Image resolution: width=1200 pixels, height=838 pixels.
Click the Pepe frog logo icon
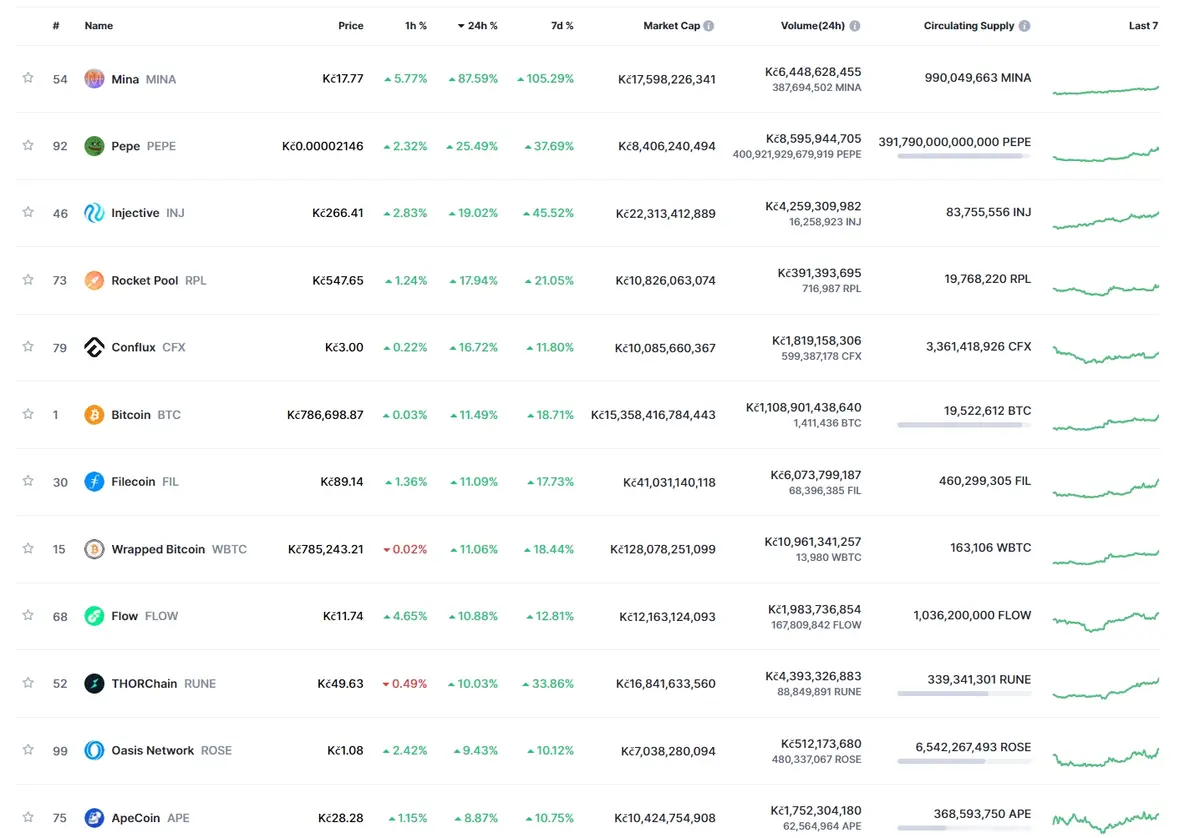94,146
